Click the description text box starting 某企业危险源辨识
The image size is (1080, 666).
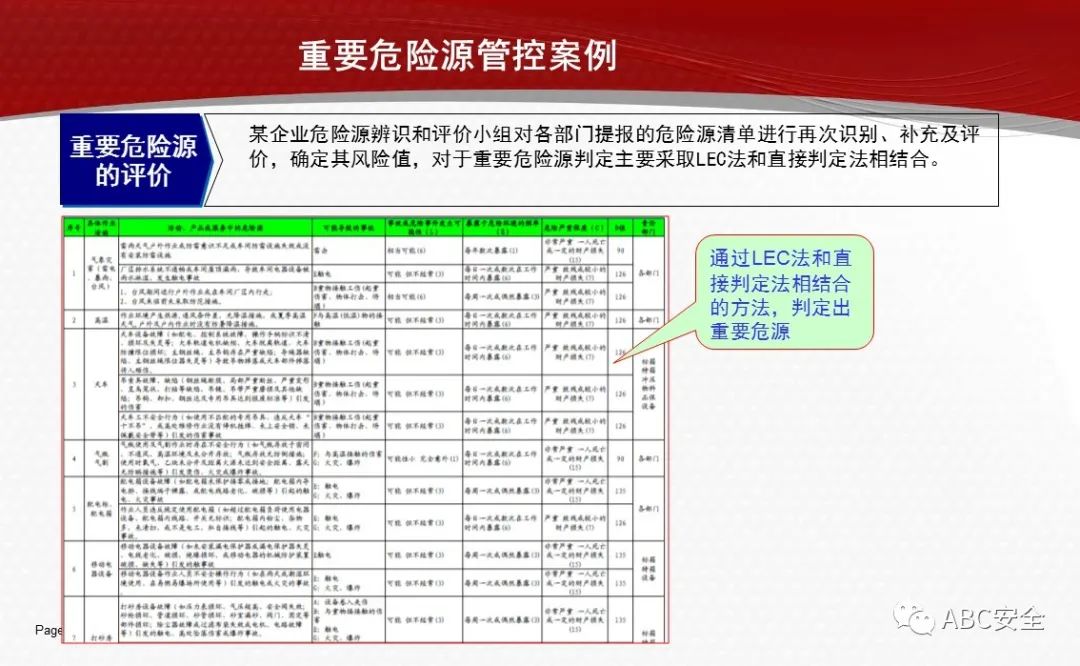coord(612,160)
